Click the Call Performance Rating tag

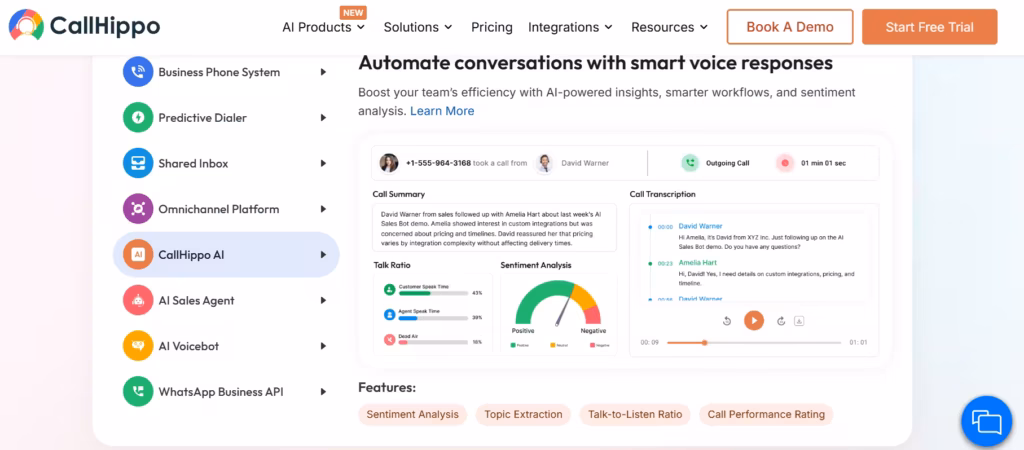point(766,414)
